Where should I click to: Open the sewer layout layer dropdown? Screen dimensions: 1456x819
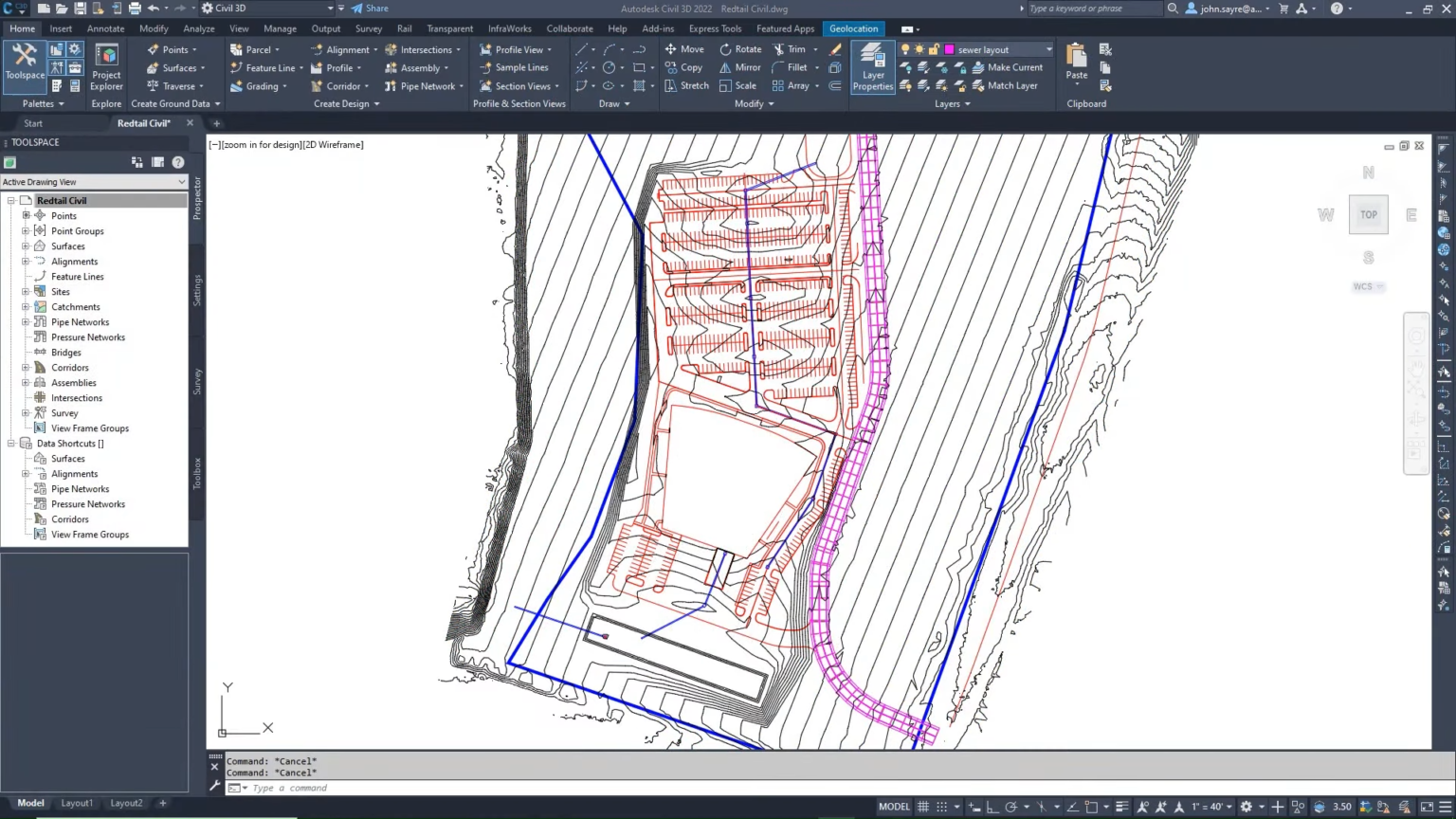tap(1048, 49)
